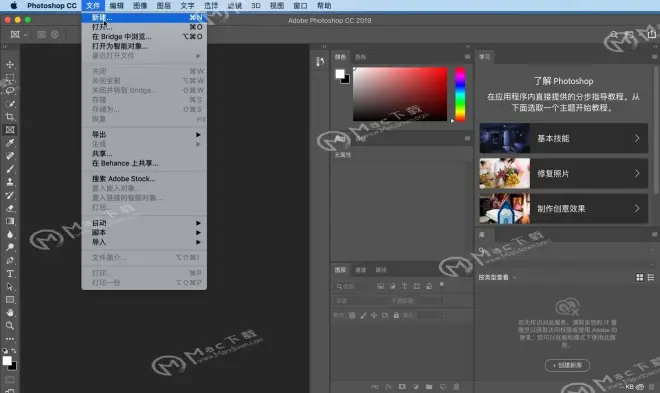Switch to the 通道 tab
The width and height of the screenshot is (660, 393).
click(x=361, y=270)
